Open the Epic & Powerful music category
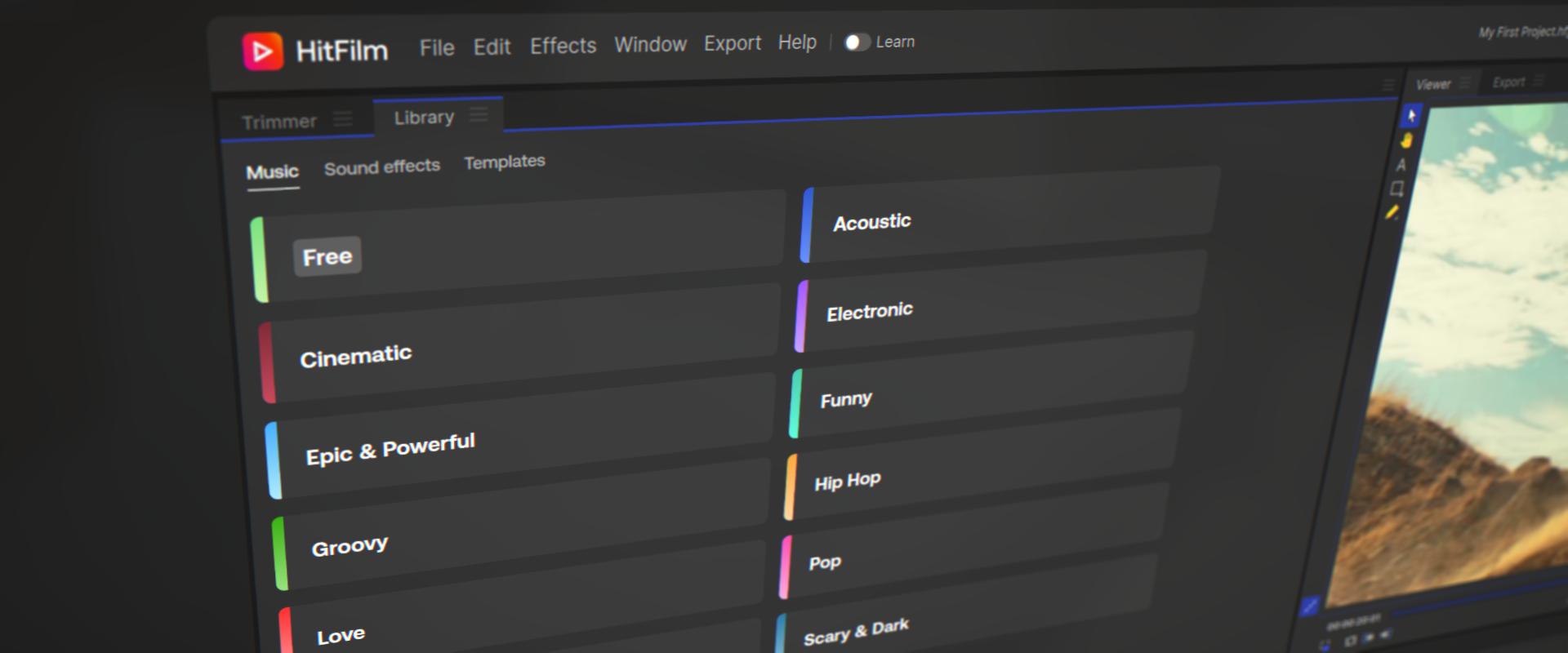Screen dimensions: 1568x653 (x=520, y=436)
